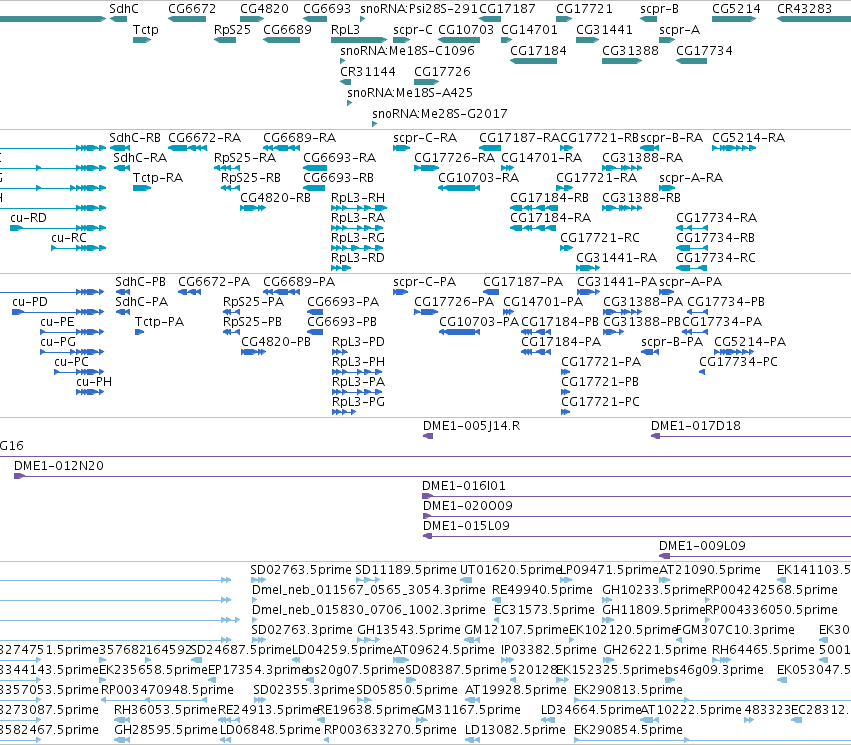
Task: Click the CG17726 gene label
Action: (442, 72)
